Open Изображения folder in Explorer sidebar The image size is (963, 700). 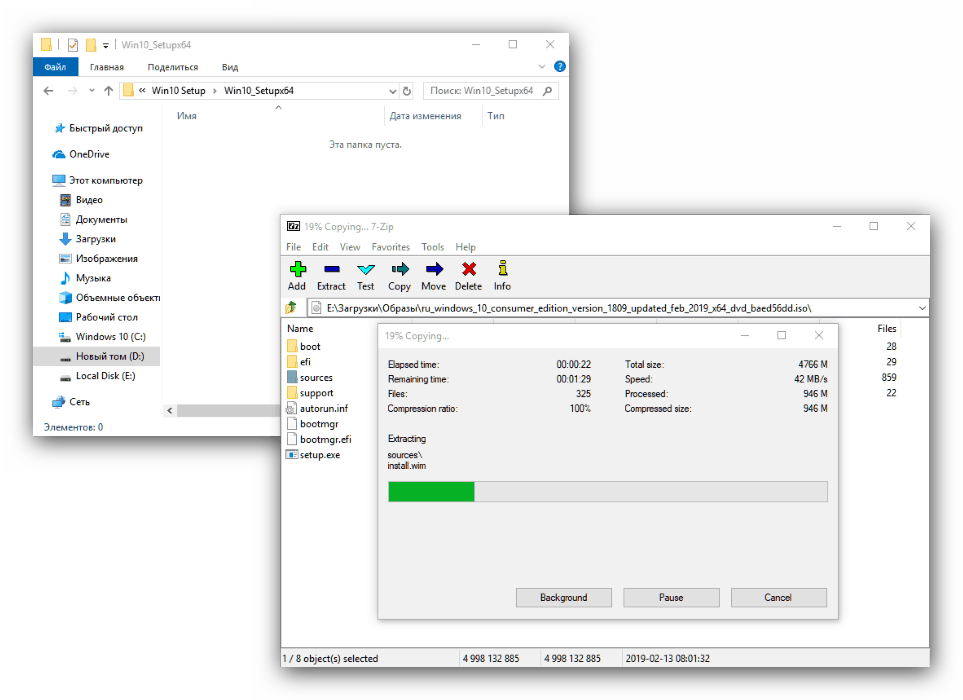[x=98, y=259]
